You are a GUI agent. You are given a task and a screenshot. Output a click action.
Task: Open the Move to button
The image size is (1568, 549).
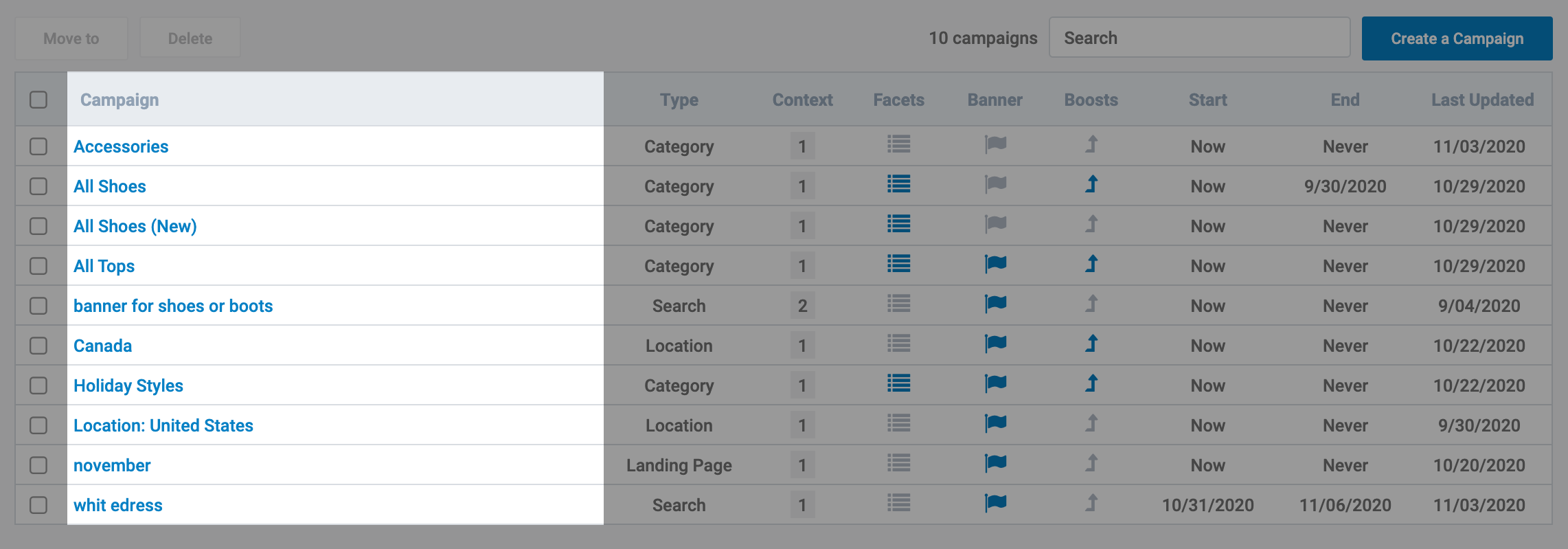point(71,38)
